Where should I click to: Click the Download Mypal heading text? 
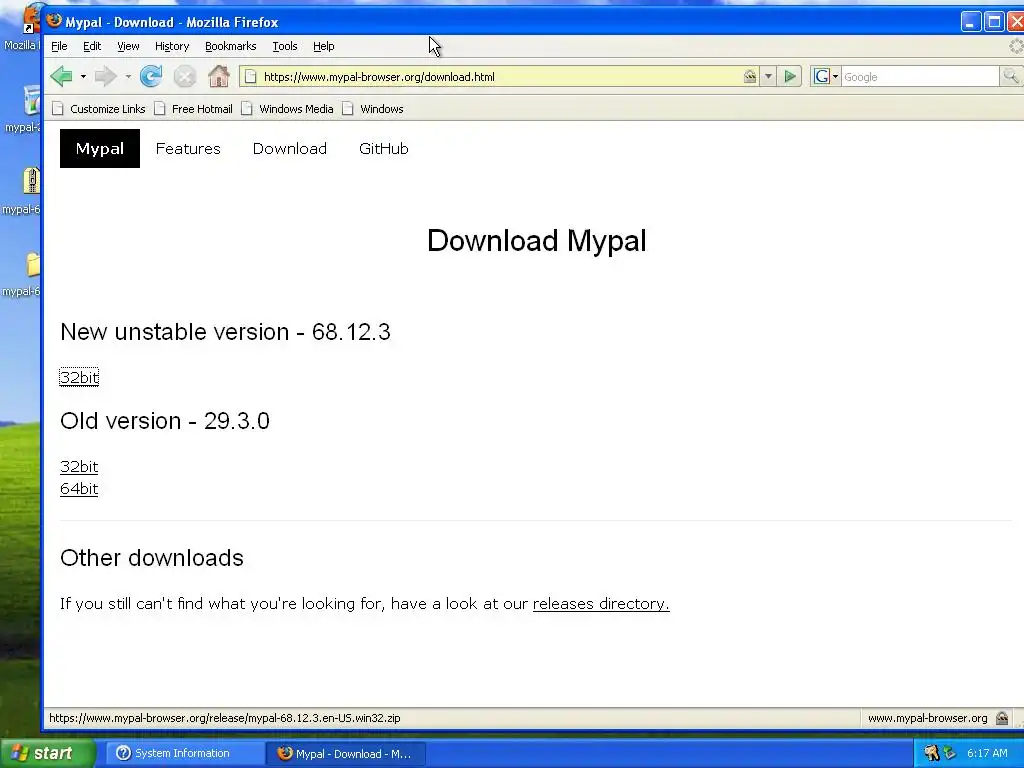click(536, 240)
